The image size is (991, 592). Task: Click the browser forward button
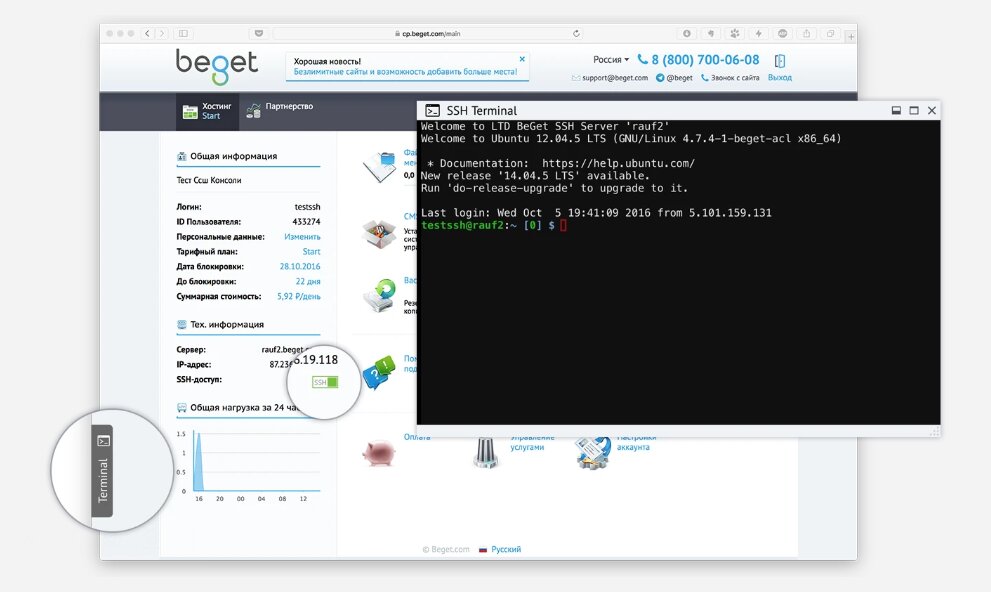[162, 33]
